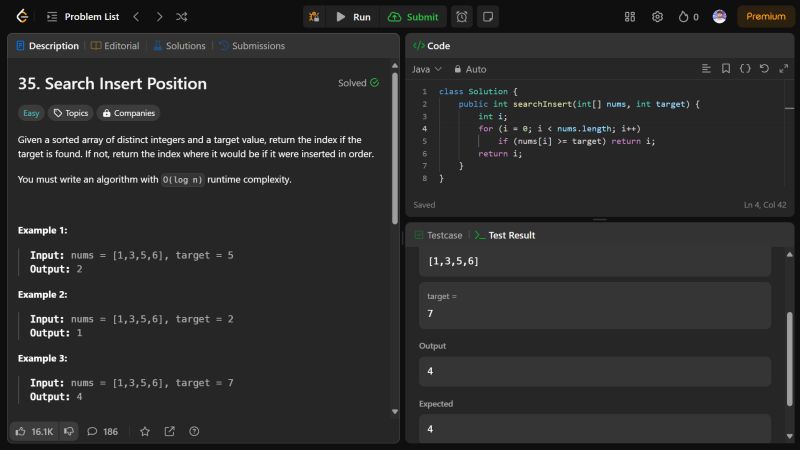The image size is (800, 450).
Task: Click the format code lines icon
Action: (706, 68)
